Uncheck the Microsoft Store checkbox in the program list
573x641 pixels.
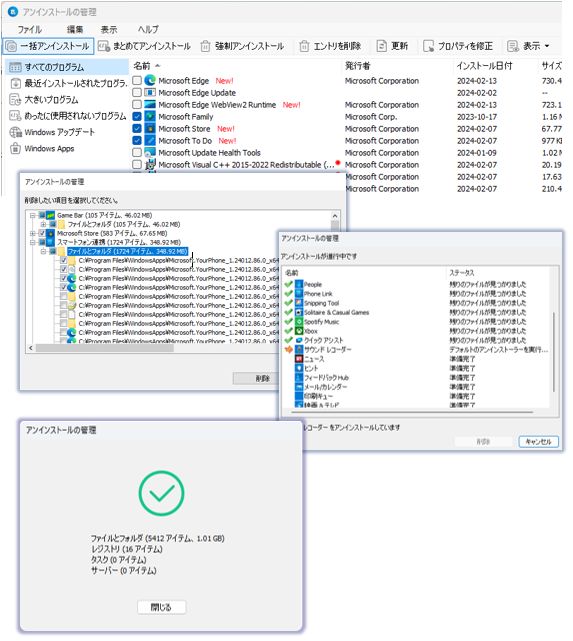137,128
